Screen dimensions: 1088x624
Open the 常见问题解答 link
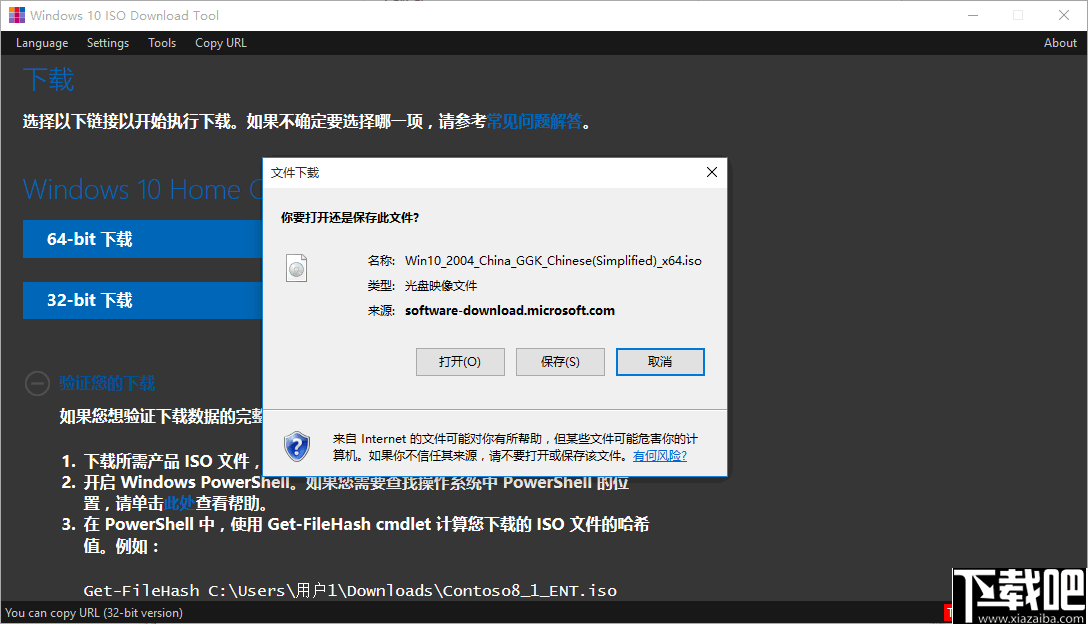534,121
